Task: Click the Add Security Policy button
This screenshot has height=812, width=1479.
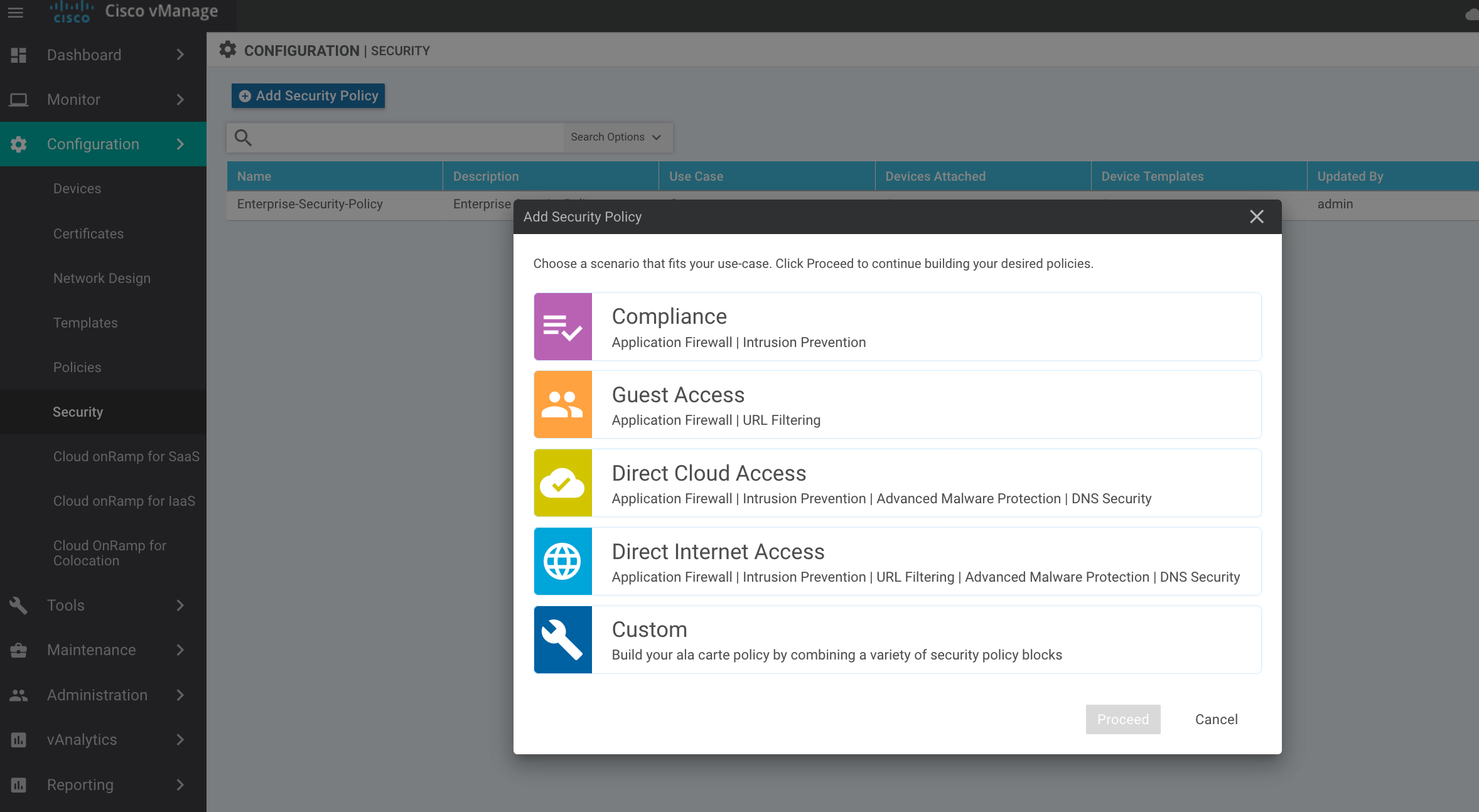Action: point(308,96)
